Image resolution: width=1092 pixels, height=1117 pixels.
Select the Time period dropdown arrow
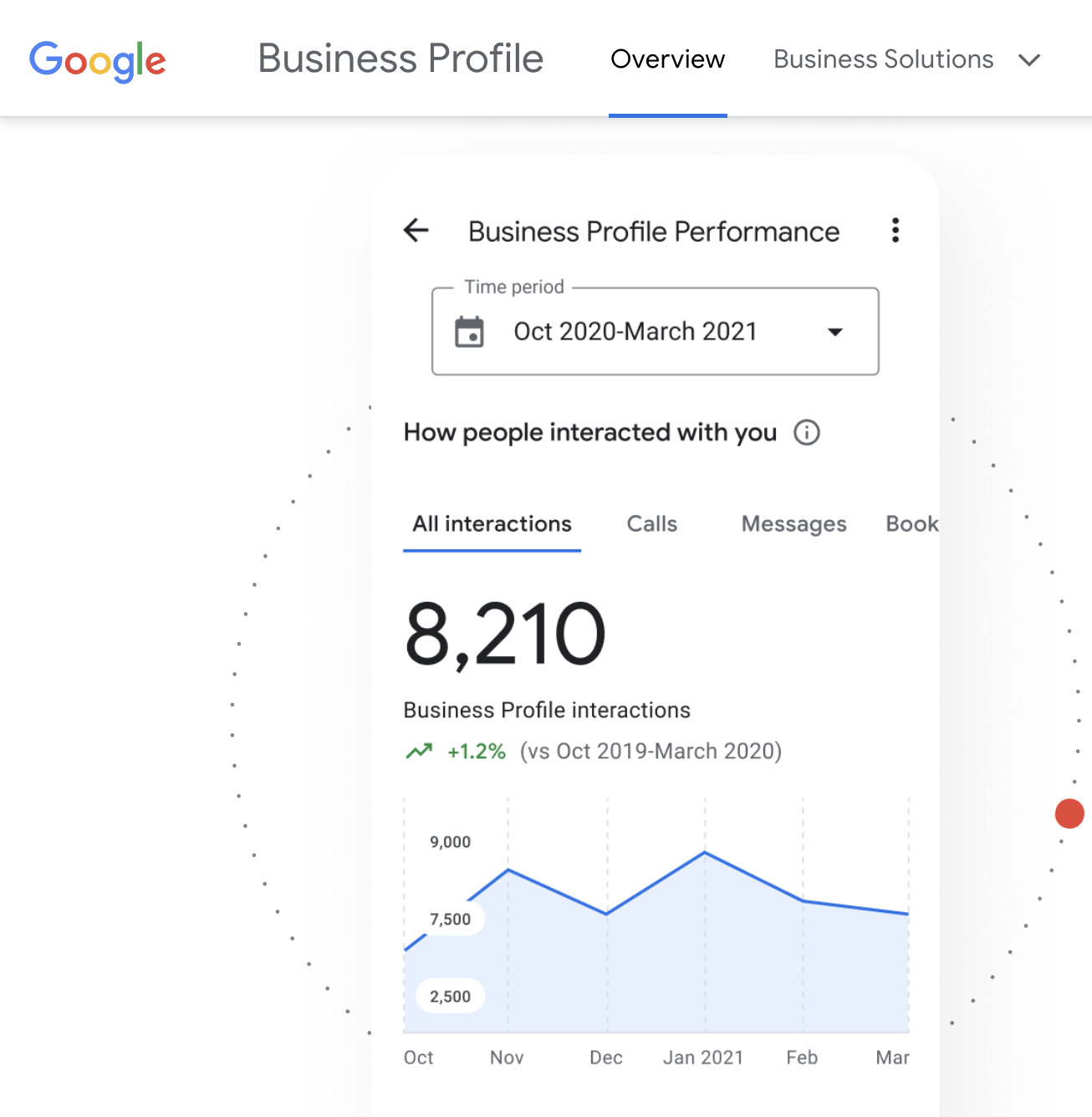[x=835, y=332]
